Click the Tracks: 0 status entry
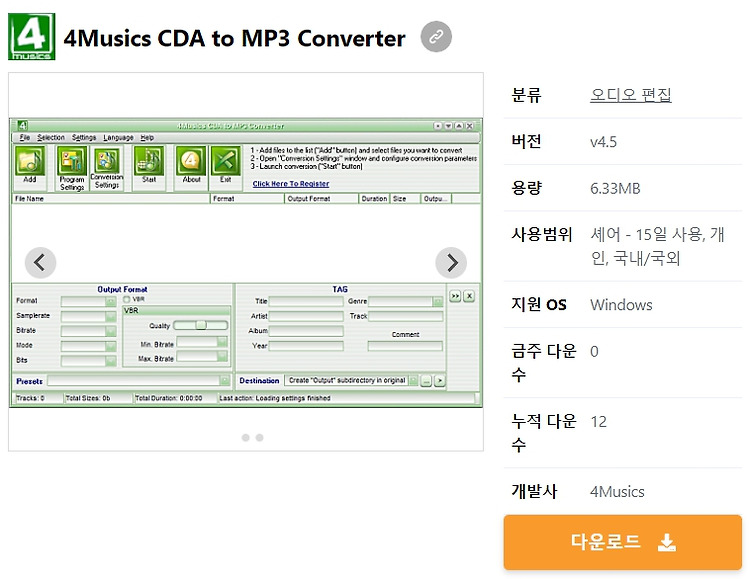750x579 pixels. tap(30, 398)
